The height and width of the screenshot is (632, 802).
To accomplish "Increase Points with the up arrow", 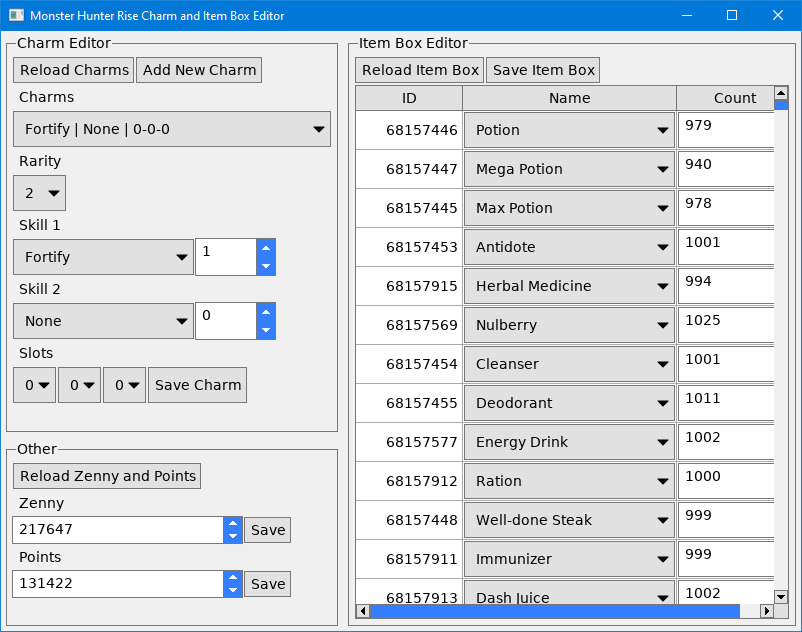I will (x=233, y=577).
